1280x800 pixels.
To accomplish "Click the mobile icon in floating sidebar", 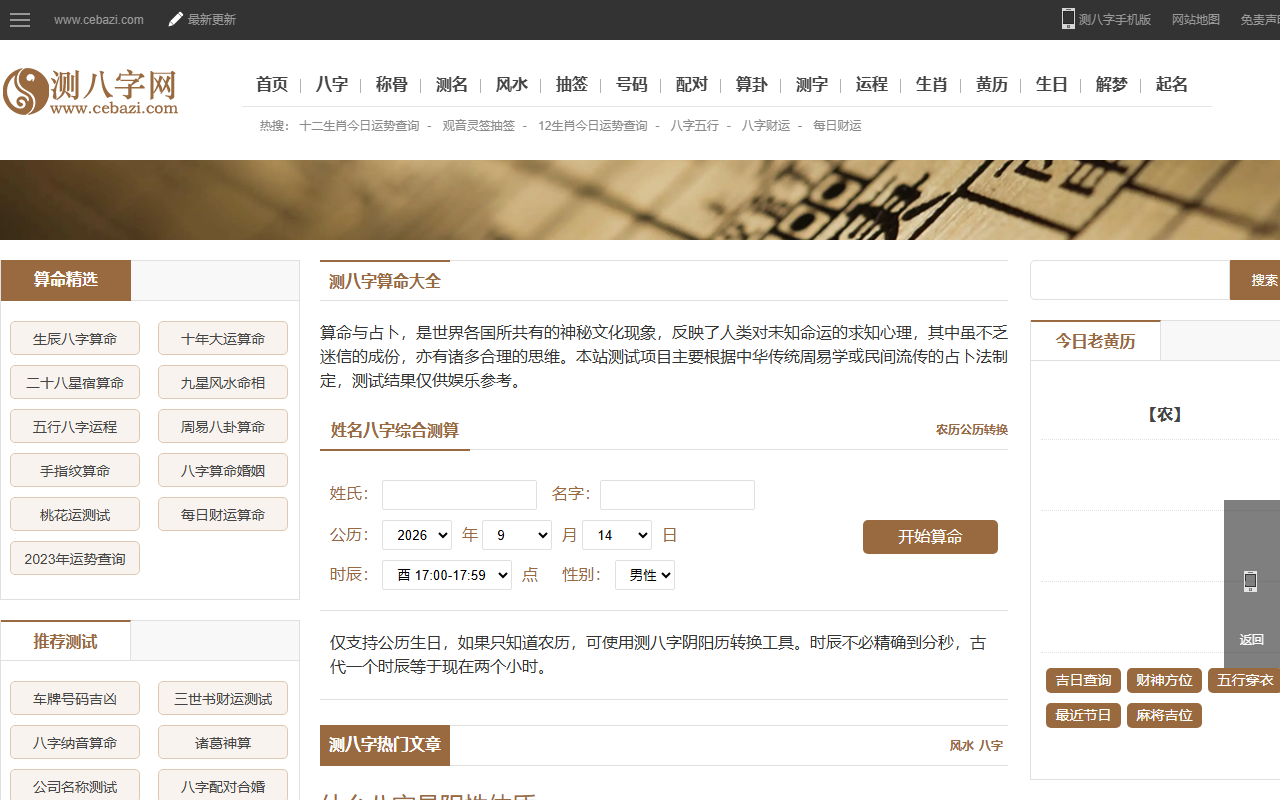I will (x=1250, y=581).
